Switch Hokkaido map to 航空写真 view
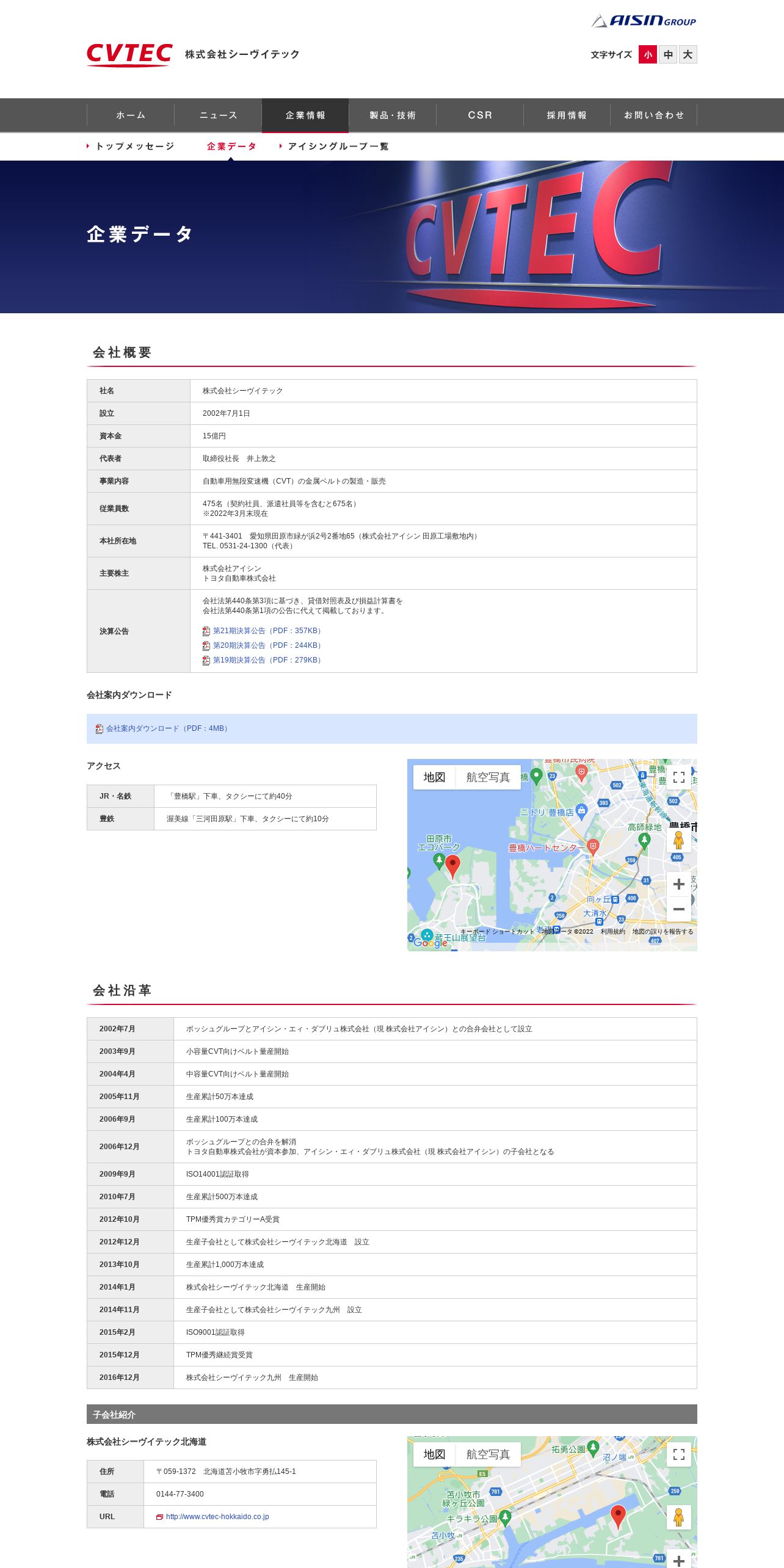 point(488,1454)
